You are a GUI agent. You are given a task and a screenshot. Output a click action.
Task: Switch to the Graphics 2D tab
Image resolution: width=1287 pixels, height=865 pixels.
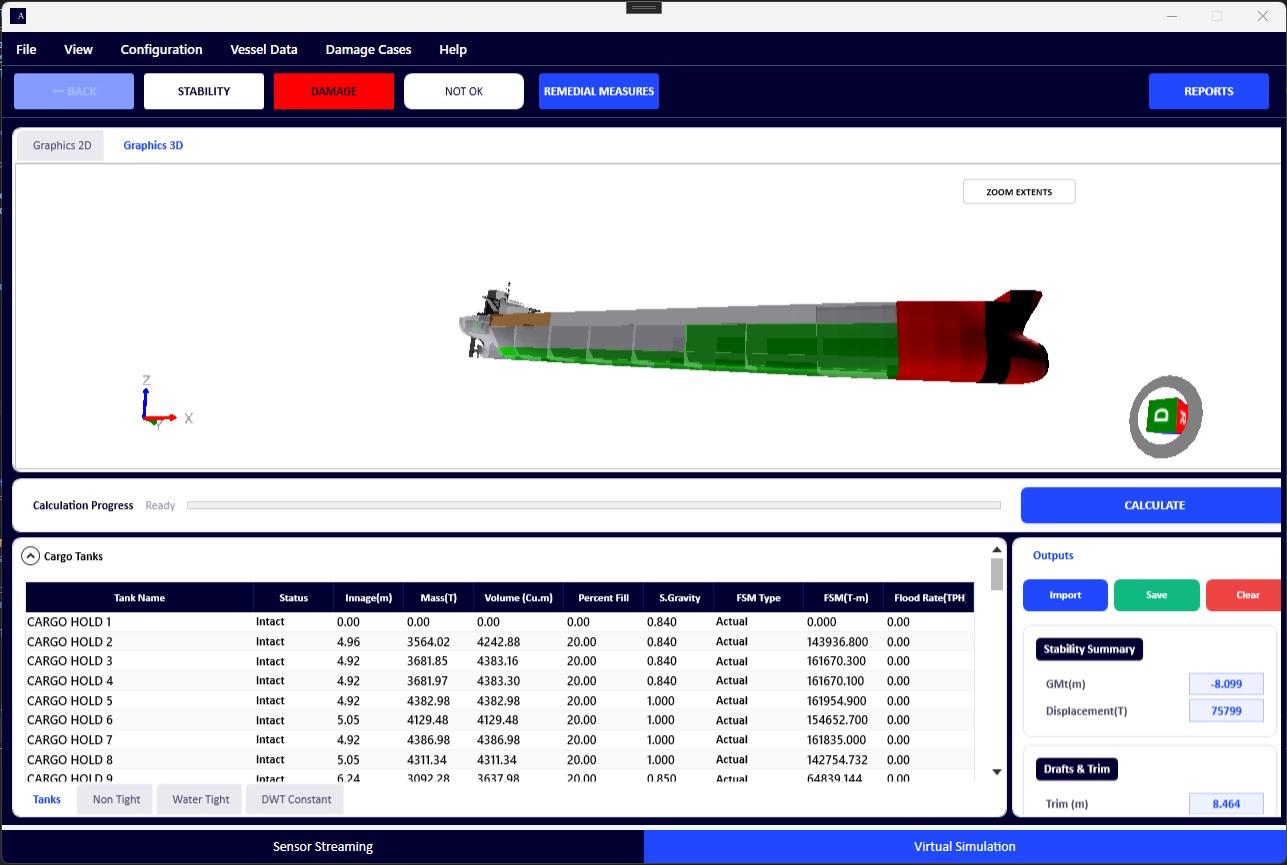pyautogui.click(x=61, y=145)
